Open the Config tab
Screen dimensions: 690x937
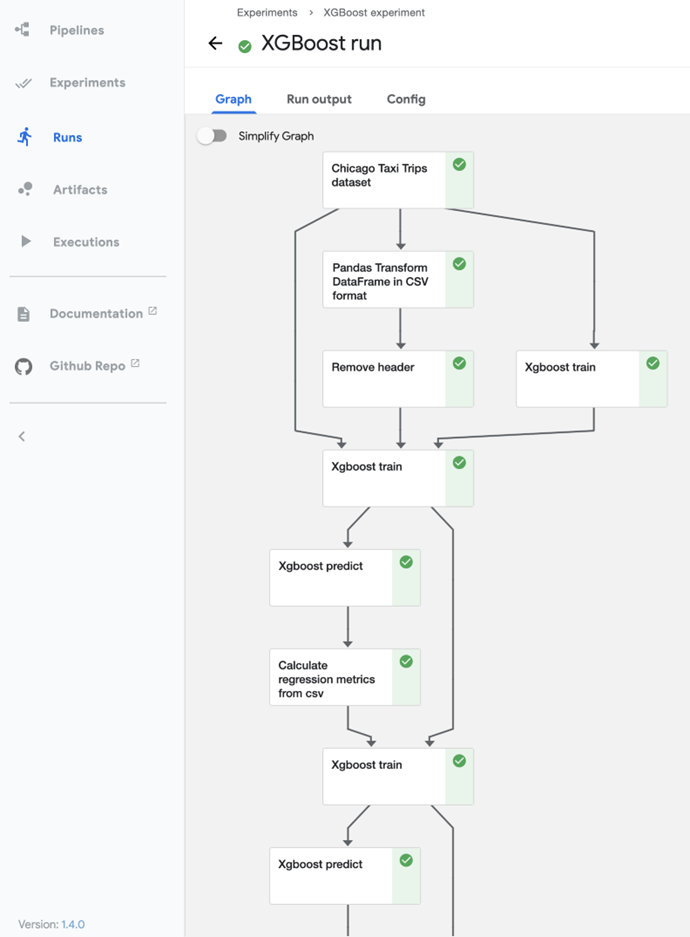406,99
